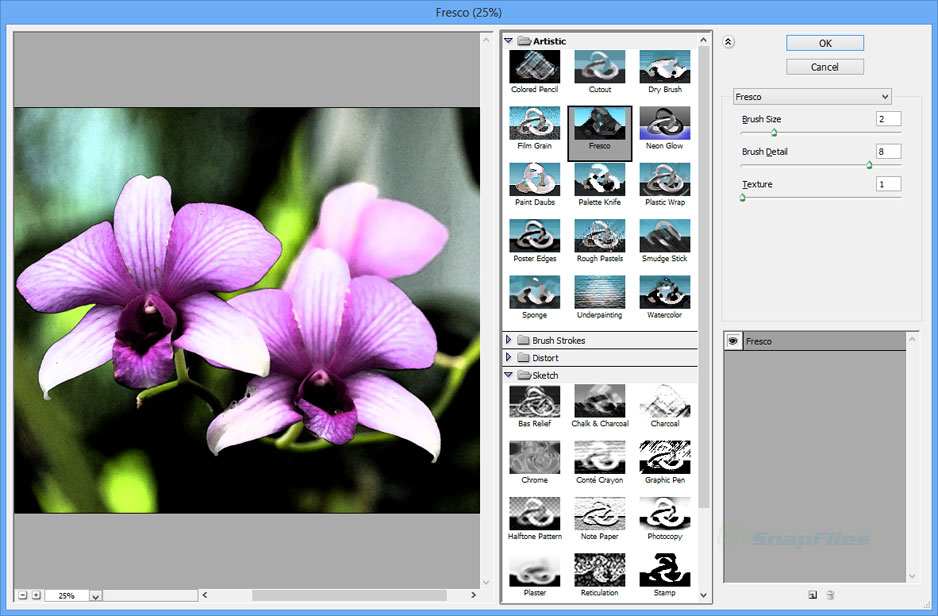The image size is (938, 616).
Task: Collapse the filter gallery with double-chevron button
Action: tap(728, 42)
